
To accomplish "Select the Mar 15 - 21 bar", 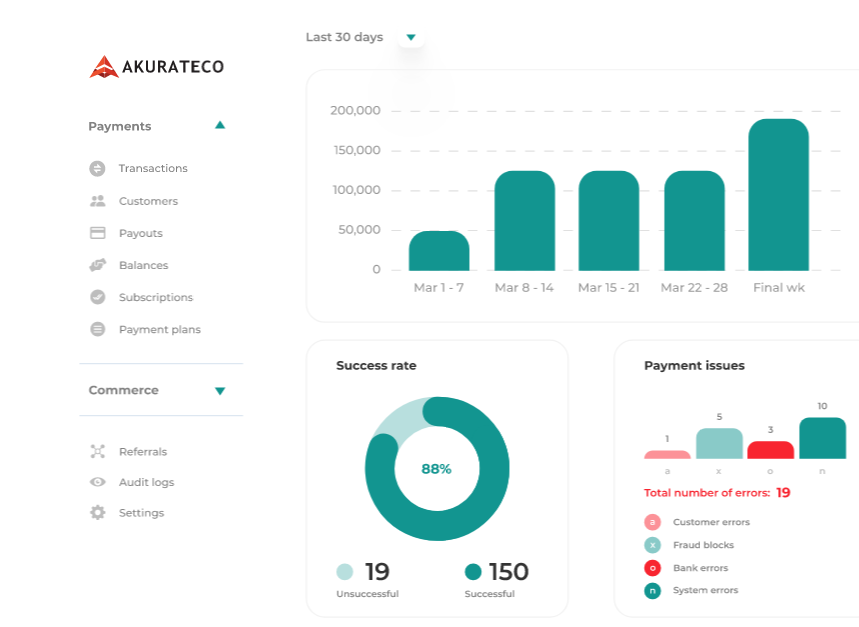I will [x=609, y=221].
